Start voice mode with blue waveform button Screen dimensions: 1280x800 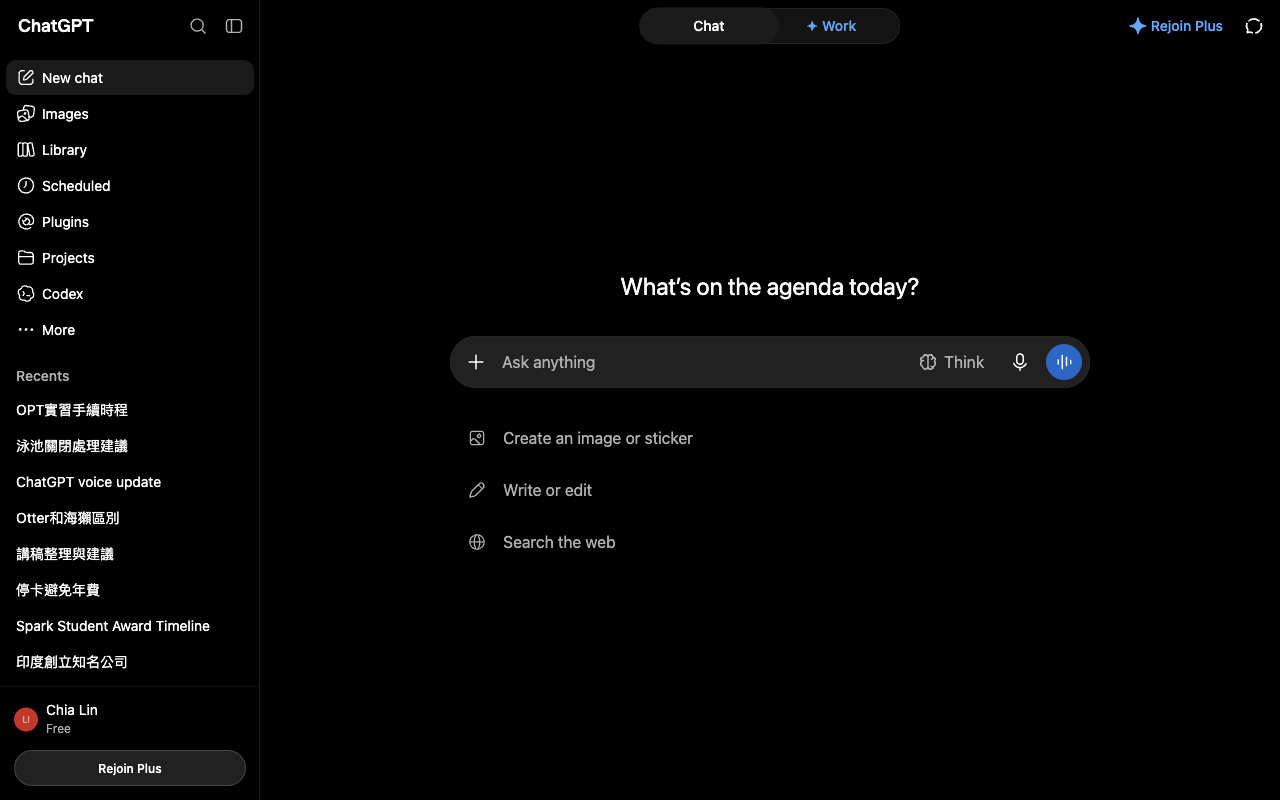[1064, 362]
